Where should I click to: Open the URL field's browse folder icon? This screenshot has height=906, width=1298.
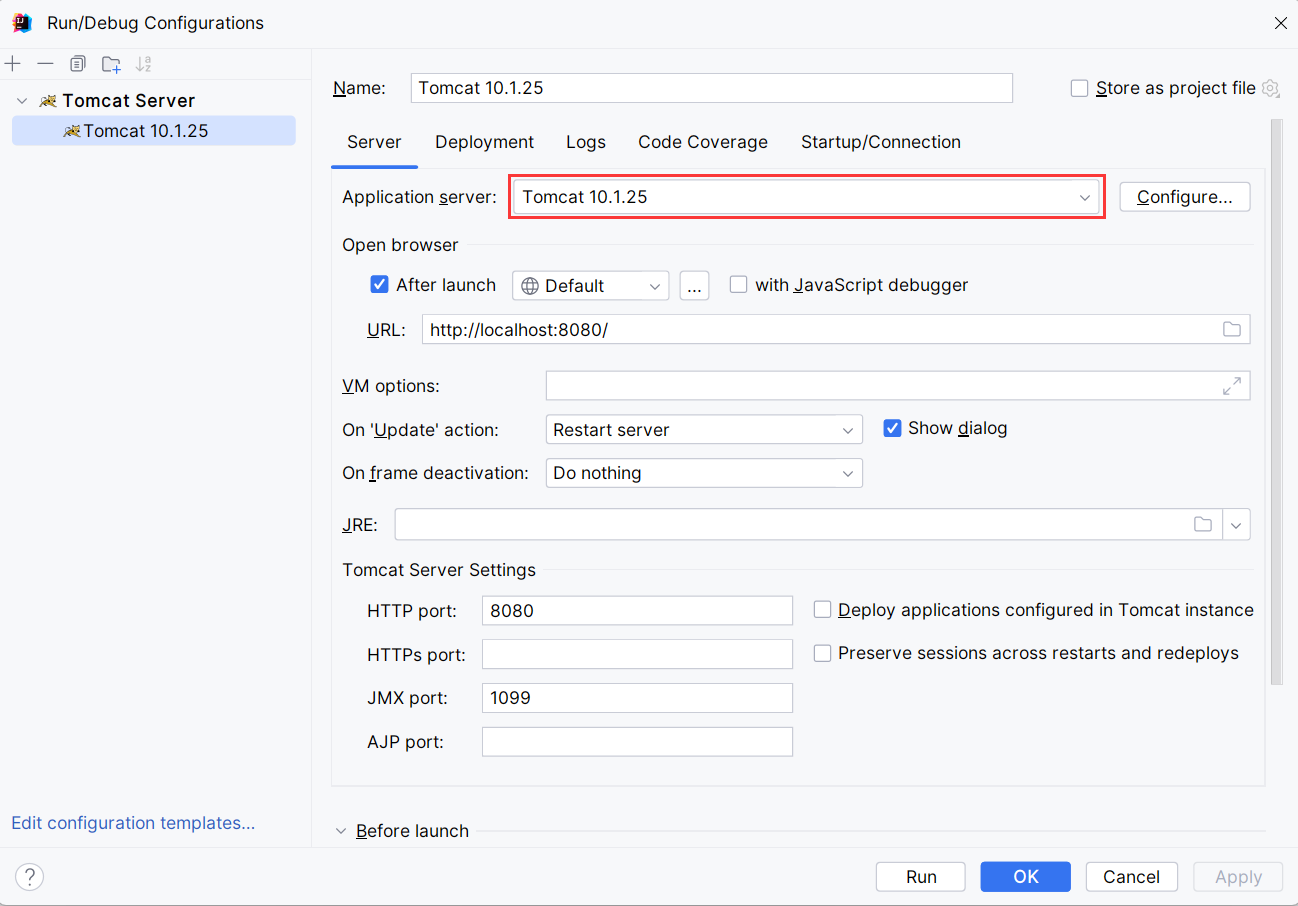click(1231, 329)
